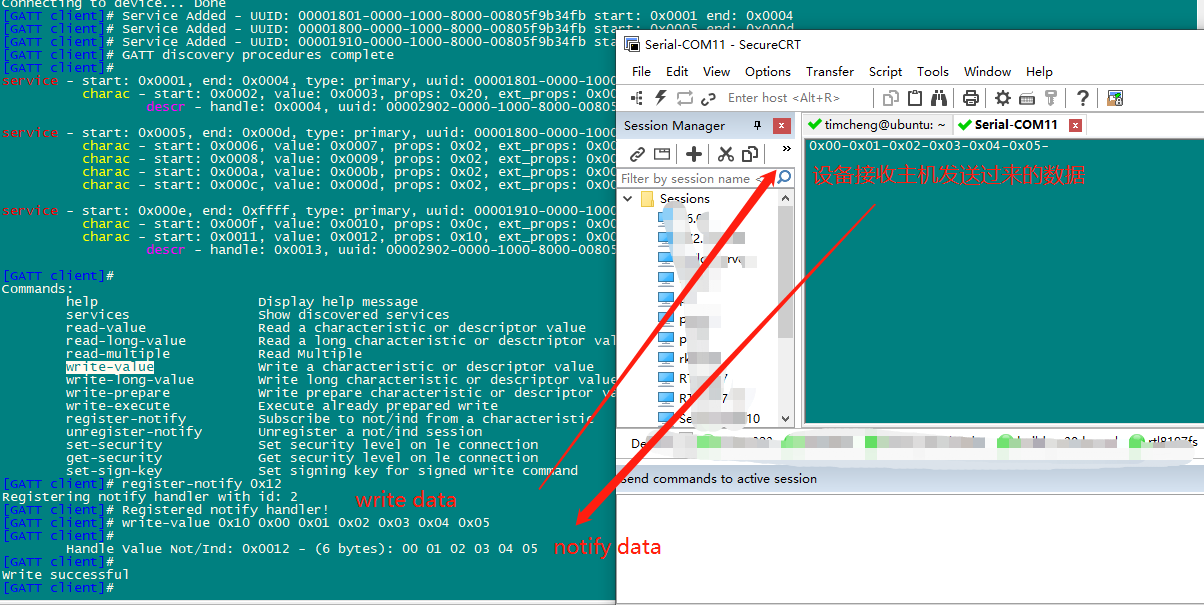Click the Print icon
The height and width of the screenshot is (605, 1204).
coord(970,96)
